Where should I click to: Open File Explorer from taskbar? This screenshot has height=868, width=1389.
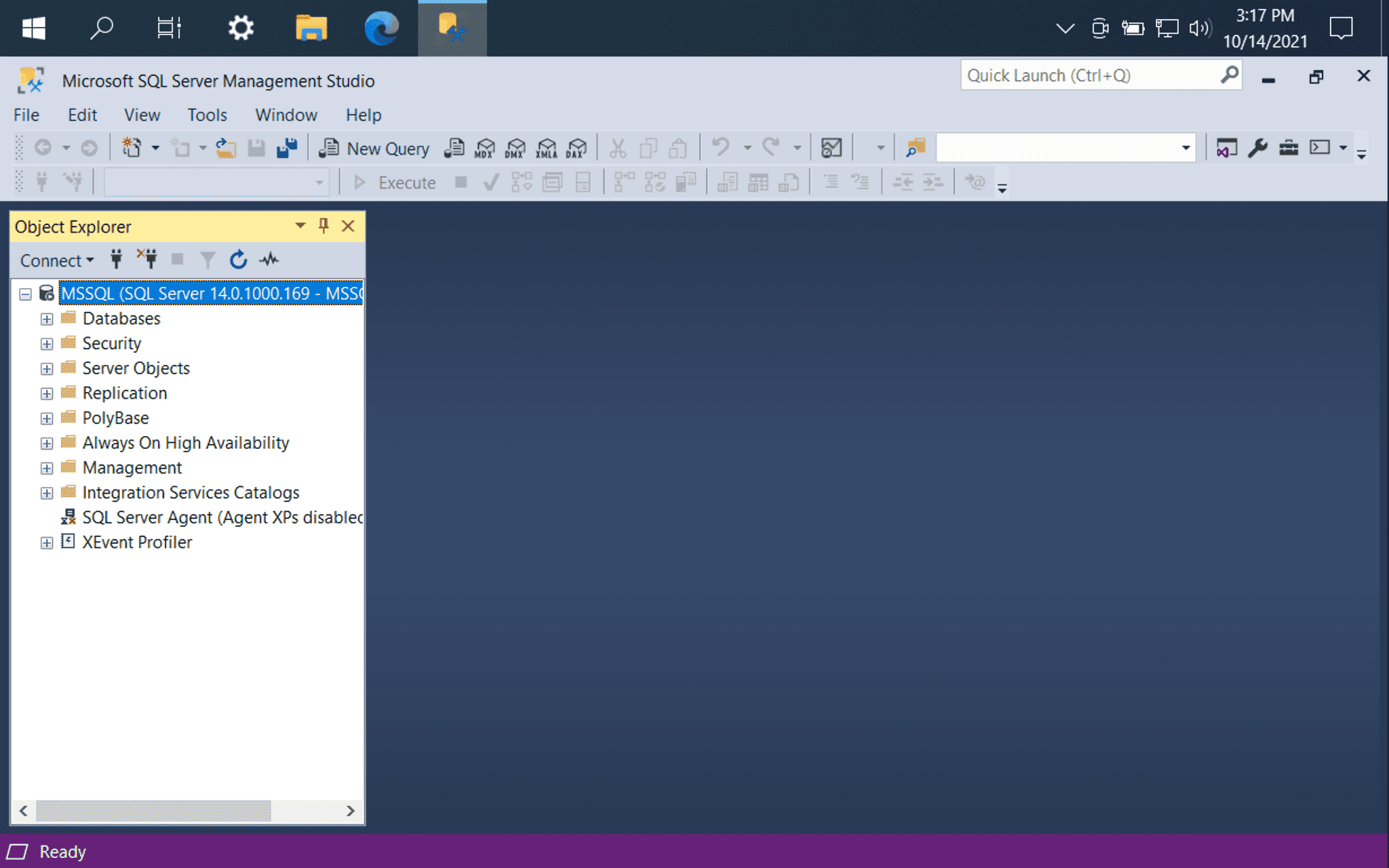click(x=311, y=28)
